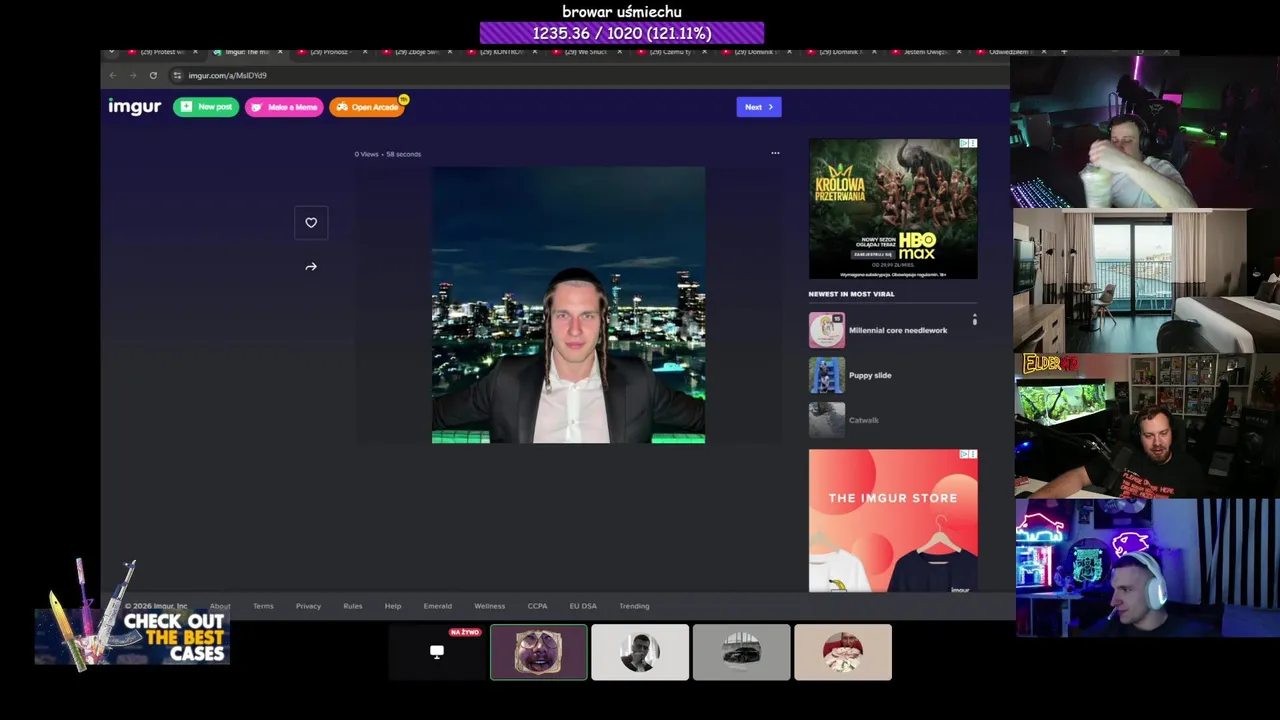
Task: Click the '0 Views • 58 seconds' text
Action: [388, 154]
